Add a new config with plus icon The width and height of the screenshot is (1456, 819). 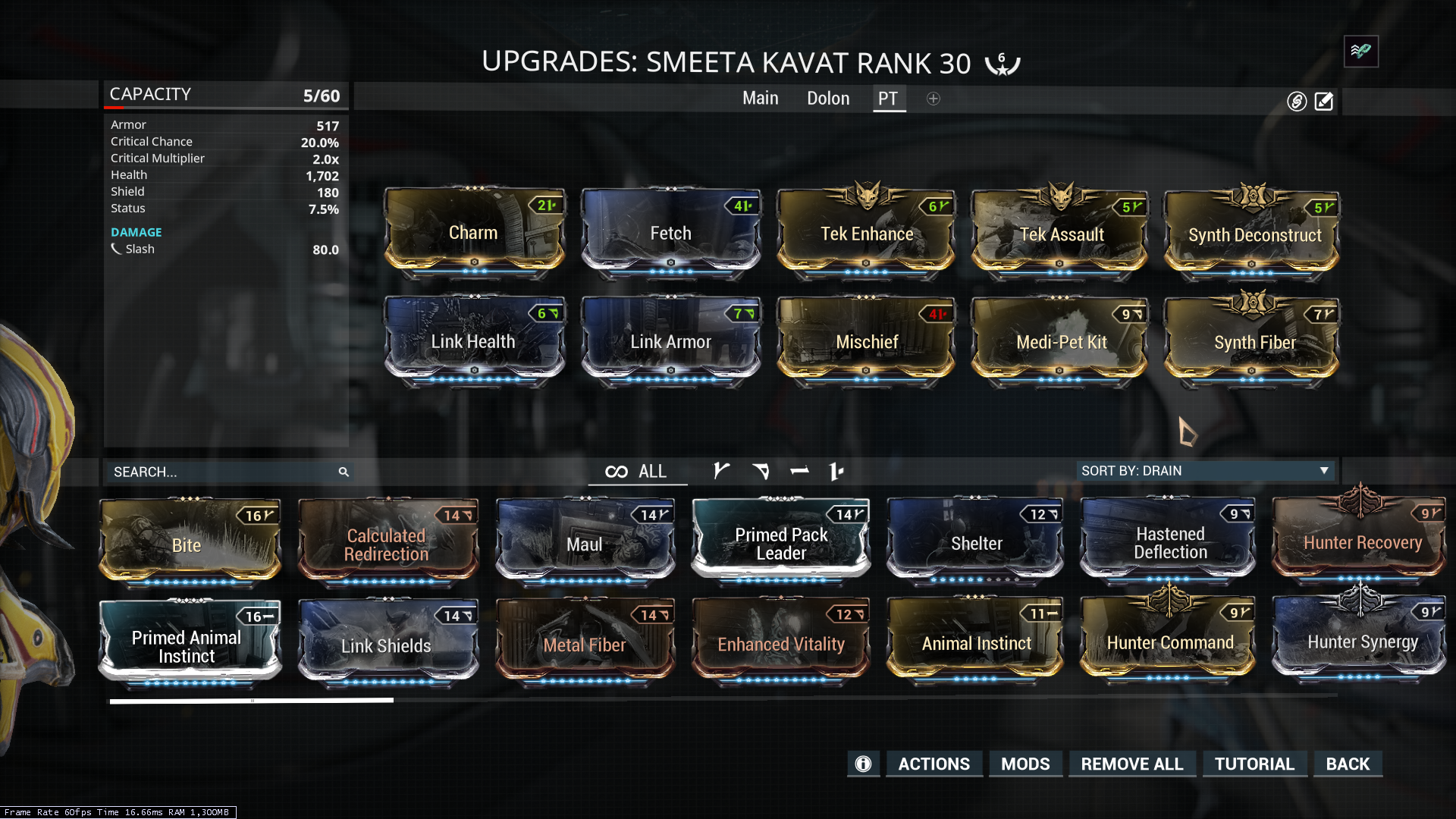coord(934,99)
